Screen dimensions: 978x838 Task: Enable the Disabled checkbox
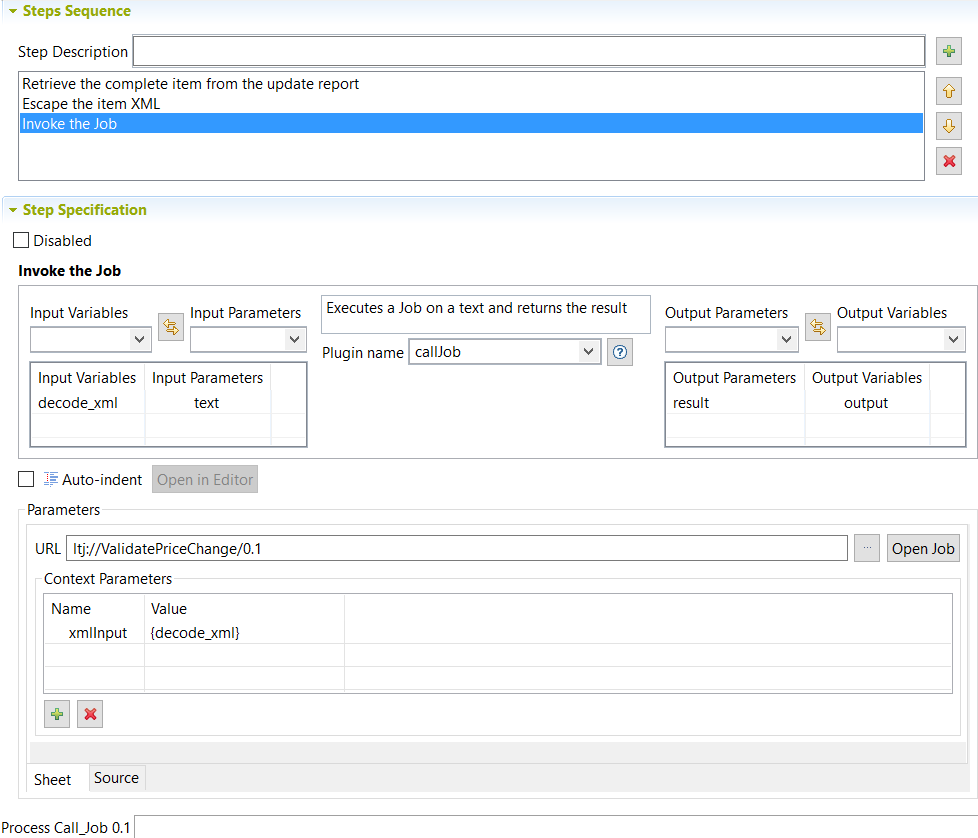pos(21,241)
